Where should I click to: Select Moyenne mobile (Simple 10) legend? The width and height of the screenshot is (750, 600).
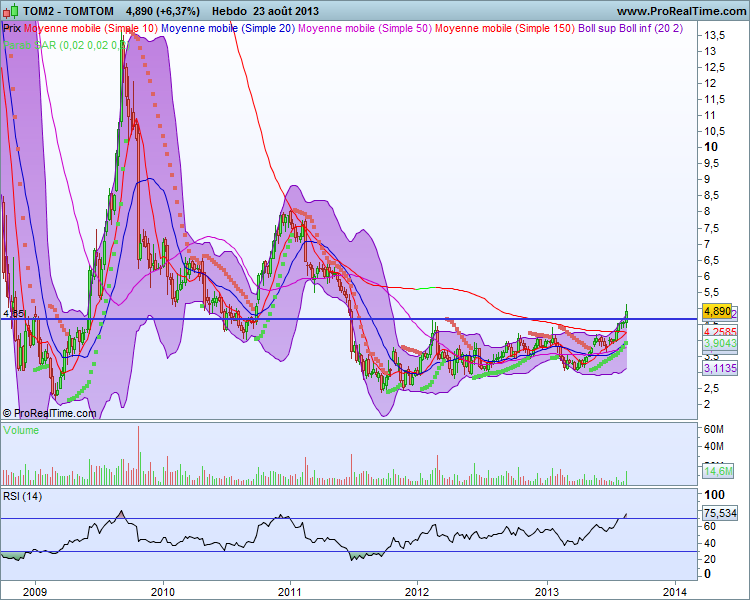(x=90, y=28)
